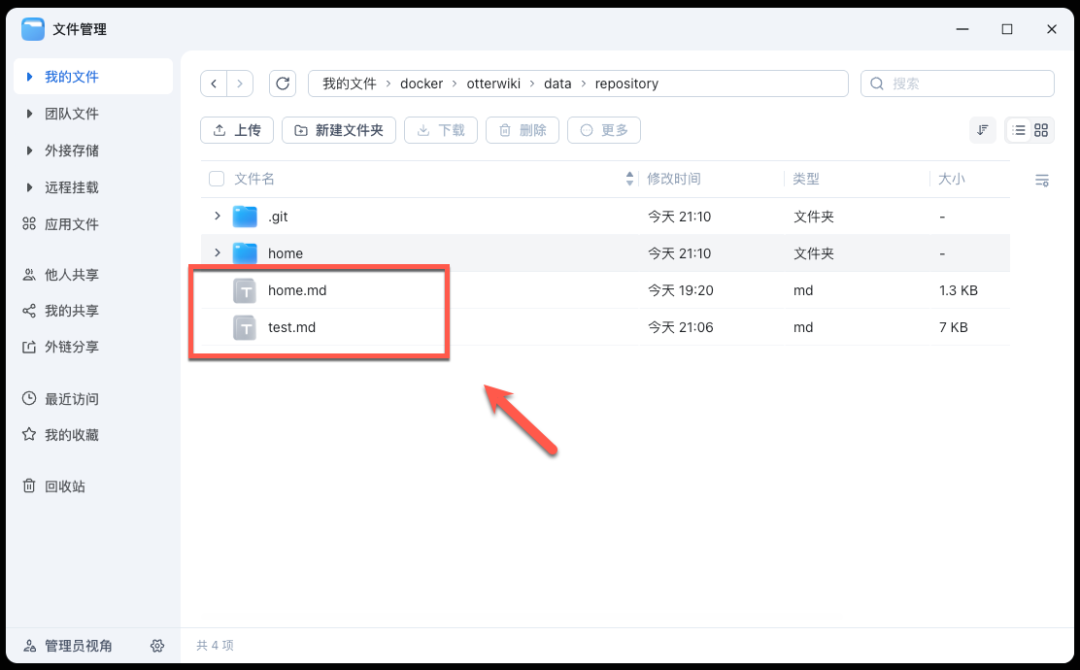The image size is (1080, 670).
Task: Click the 类型 column header
Action: coord(806,179)
